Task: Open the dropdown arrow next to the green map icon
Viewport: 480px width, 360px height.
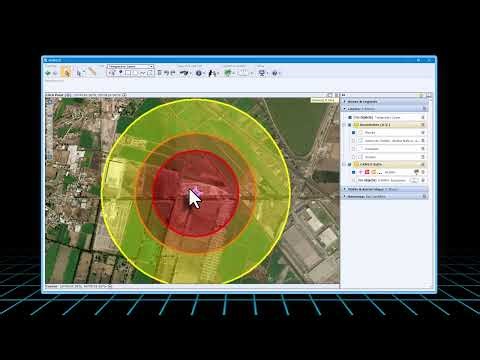Action: [234, 73]
